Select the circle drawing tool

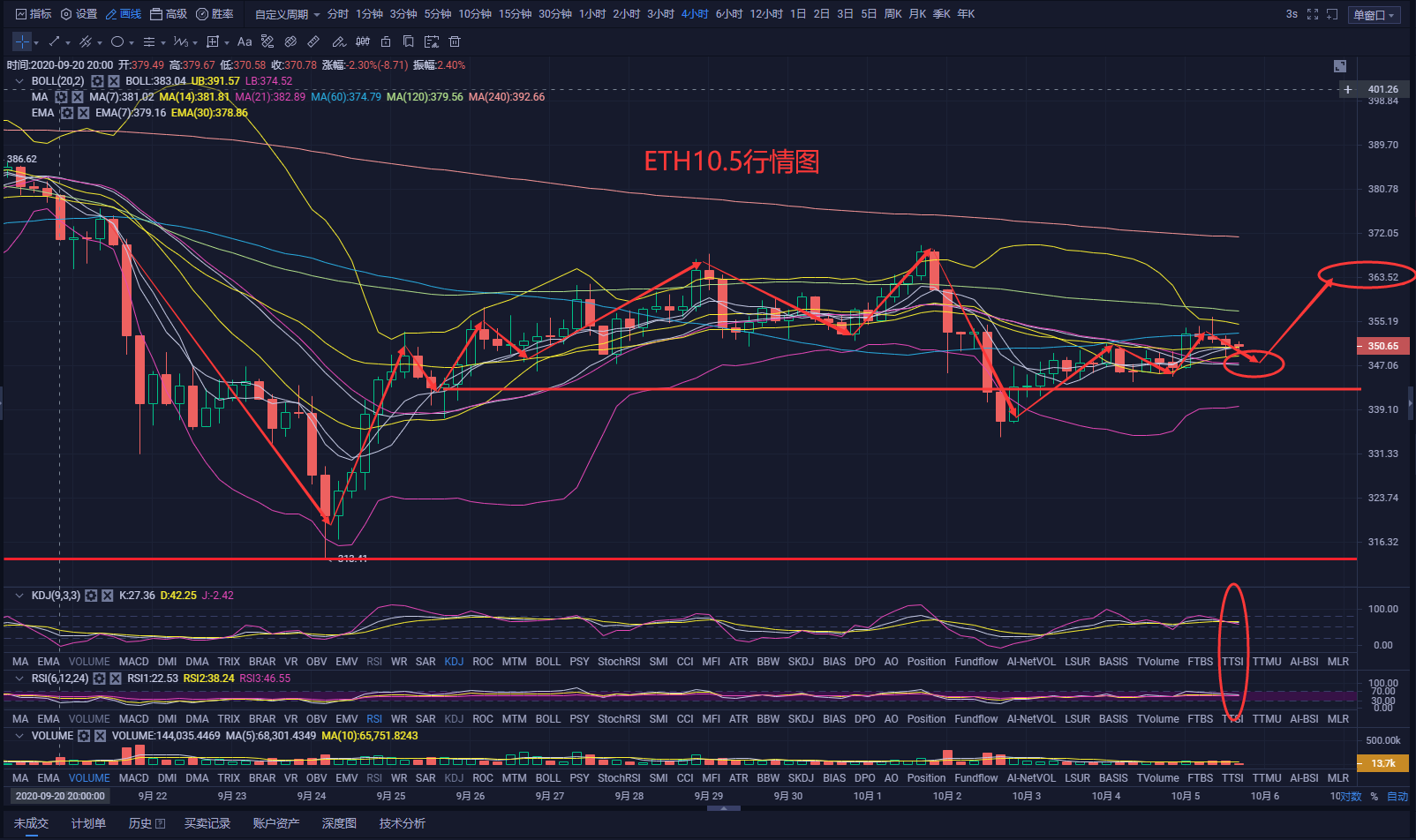117,41
